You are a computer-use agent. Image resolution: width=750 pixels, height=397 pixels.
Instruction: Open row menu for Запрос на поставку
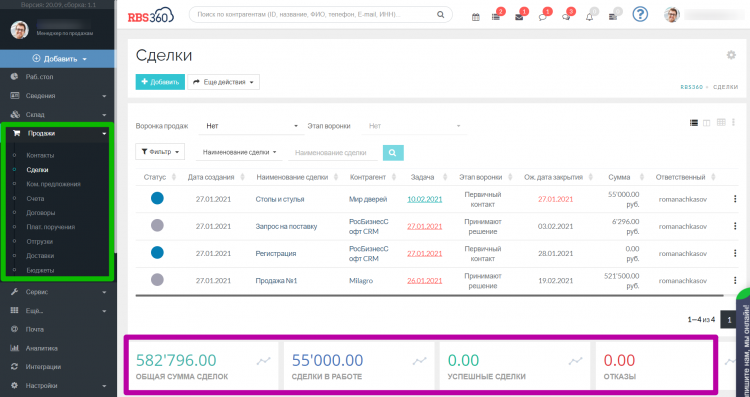point(735,226)
